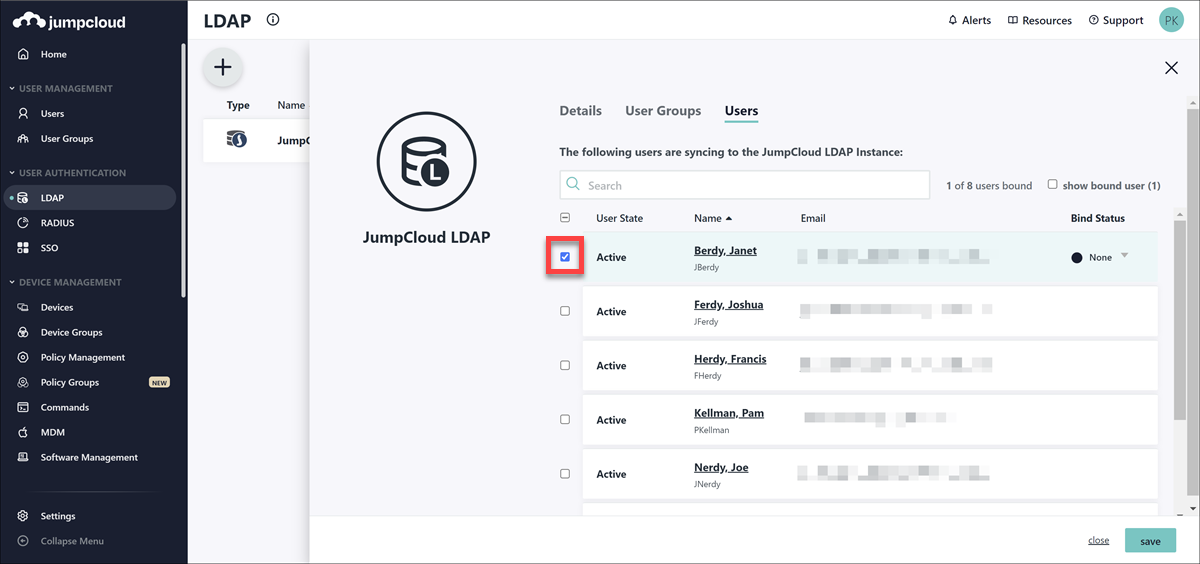Switch to the User Groups tab
Screen dimensions: 1200x564
click(663, 111)
